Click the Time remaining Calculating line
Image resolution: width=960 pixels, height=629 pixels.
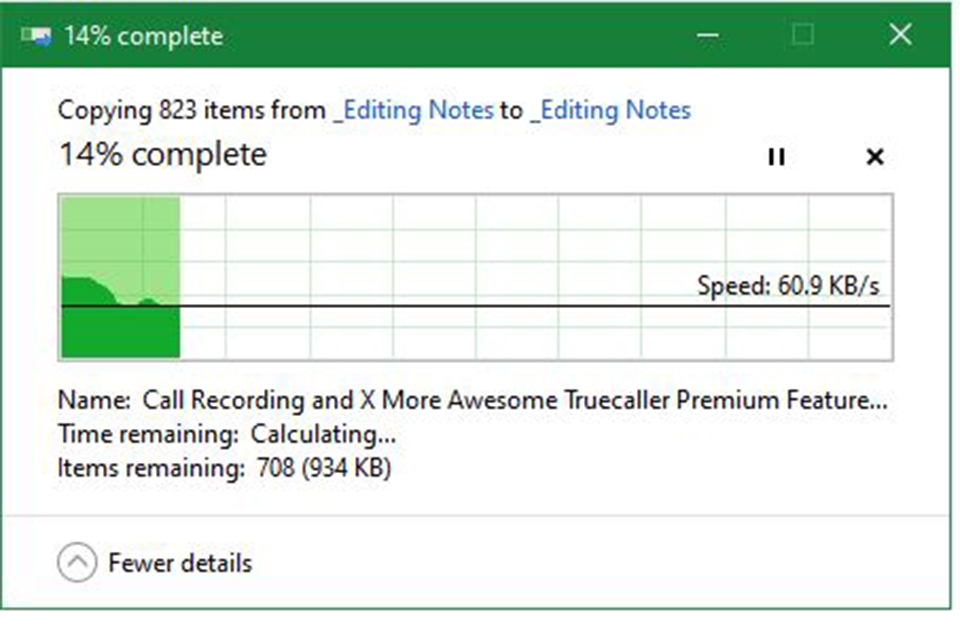coord(227,434)
